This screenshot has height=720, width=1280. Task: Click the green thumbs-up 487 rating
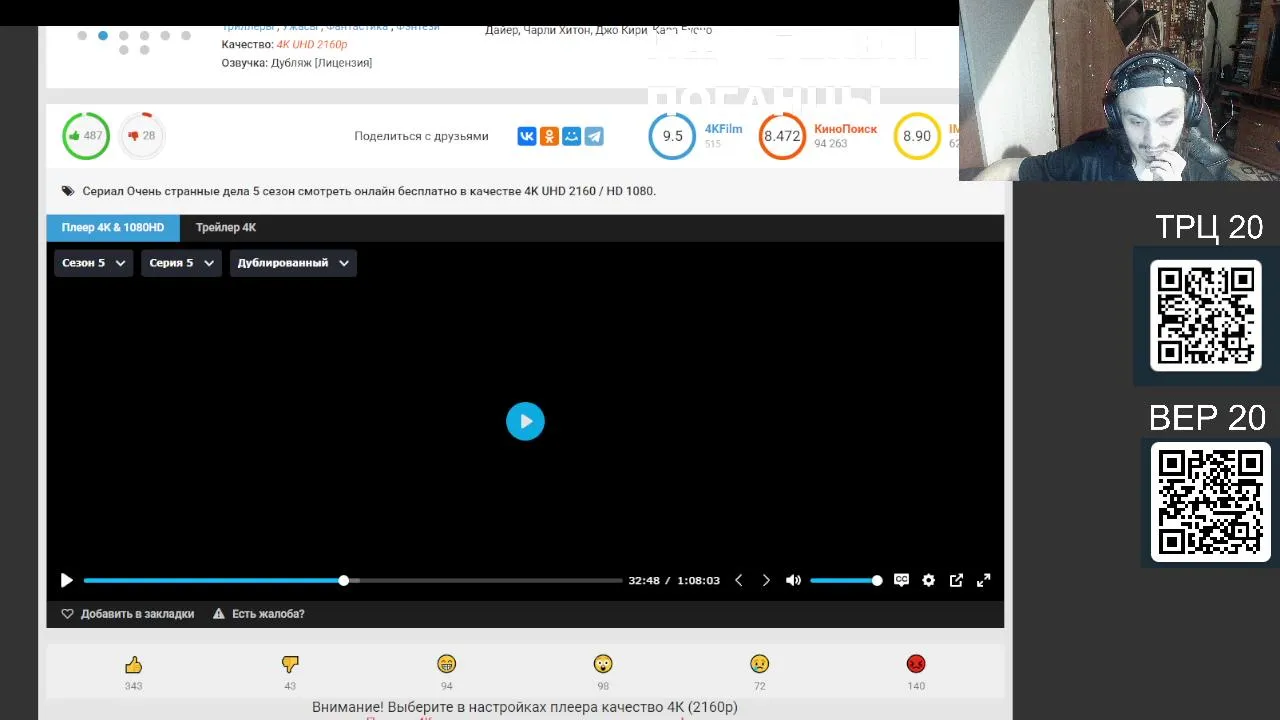[x=86, y=136]
